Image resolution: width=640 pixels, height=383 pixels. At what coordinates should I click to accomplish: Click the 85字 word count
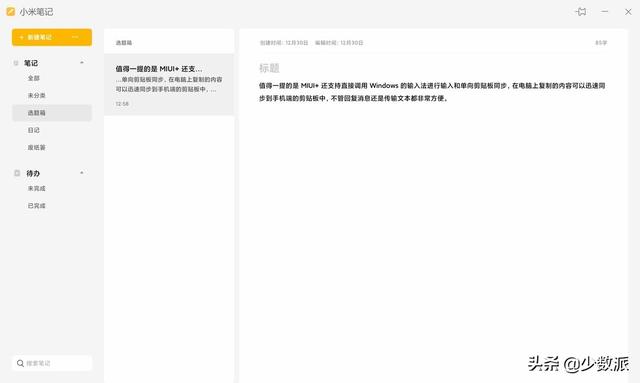[601, 42]
